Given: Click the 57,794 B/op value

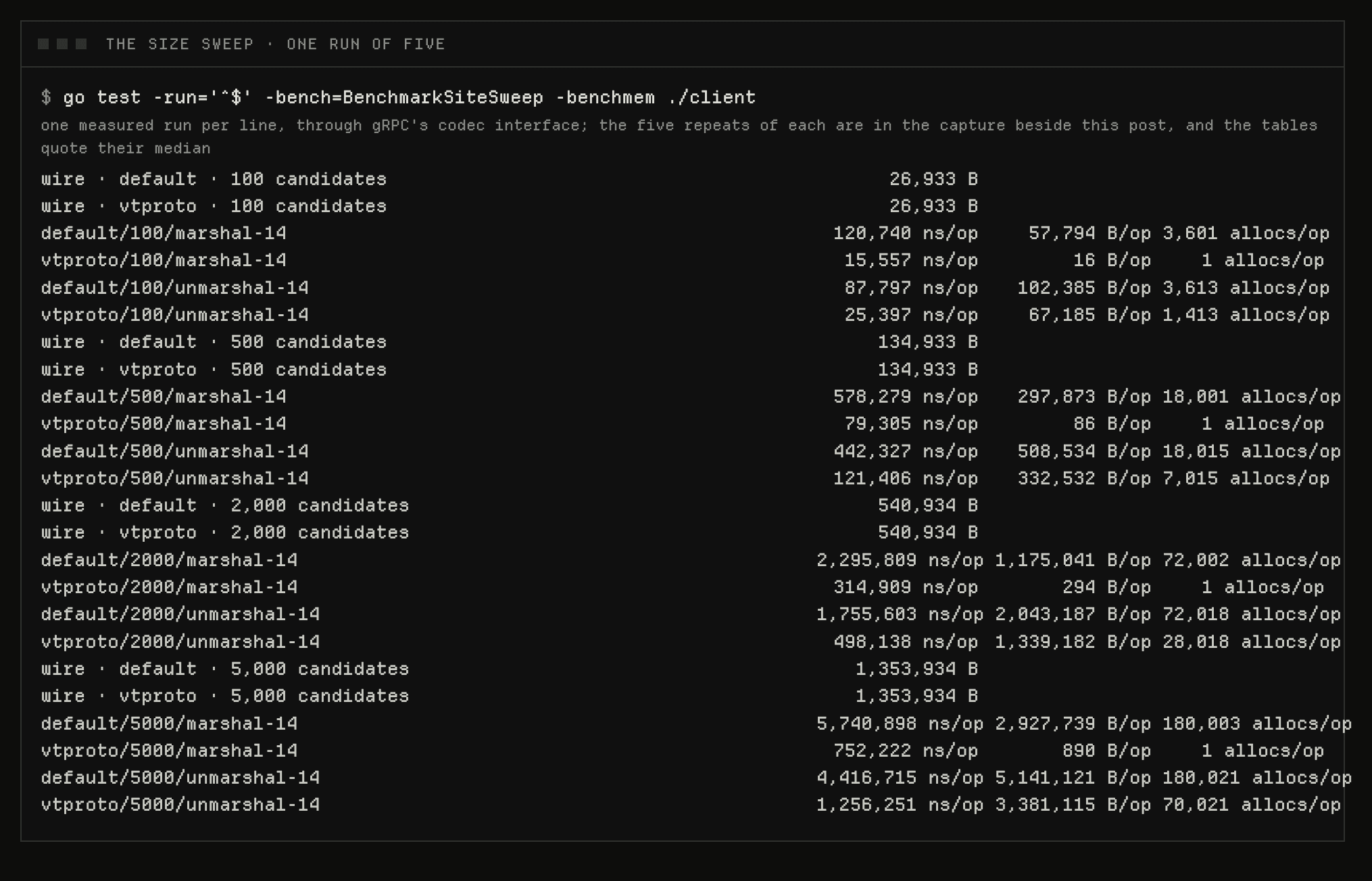Looking at the screenshot, I should 1089,233.
